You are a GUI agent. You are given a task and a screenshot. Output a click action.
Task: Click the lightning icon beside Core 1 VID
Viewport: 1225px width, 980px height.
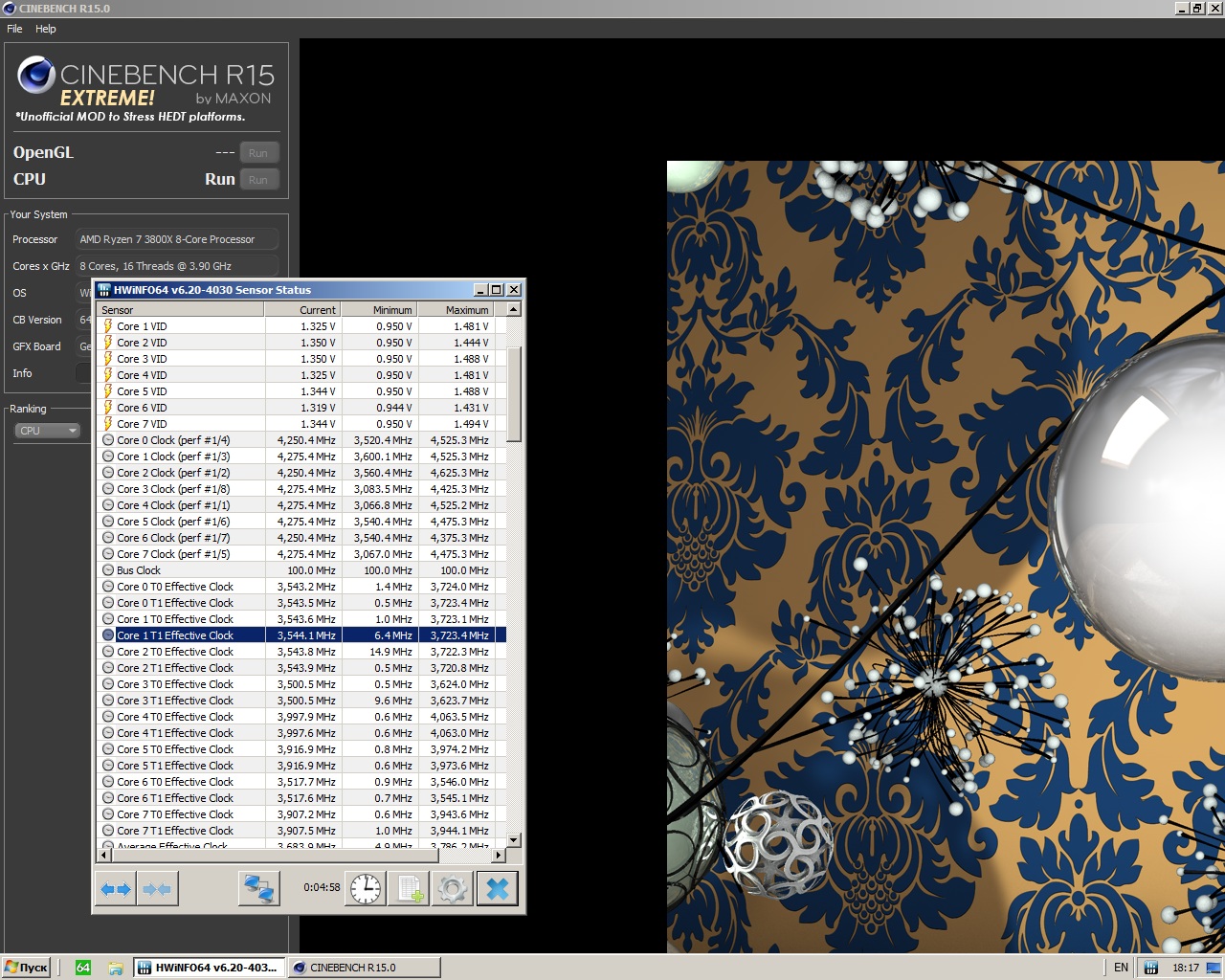click(x=108, y=326)
